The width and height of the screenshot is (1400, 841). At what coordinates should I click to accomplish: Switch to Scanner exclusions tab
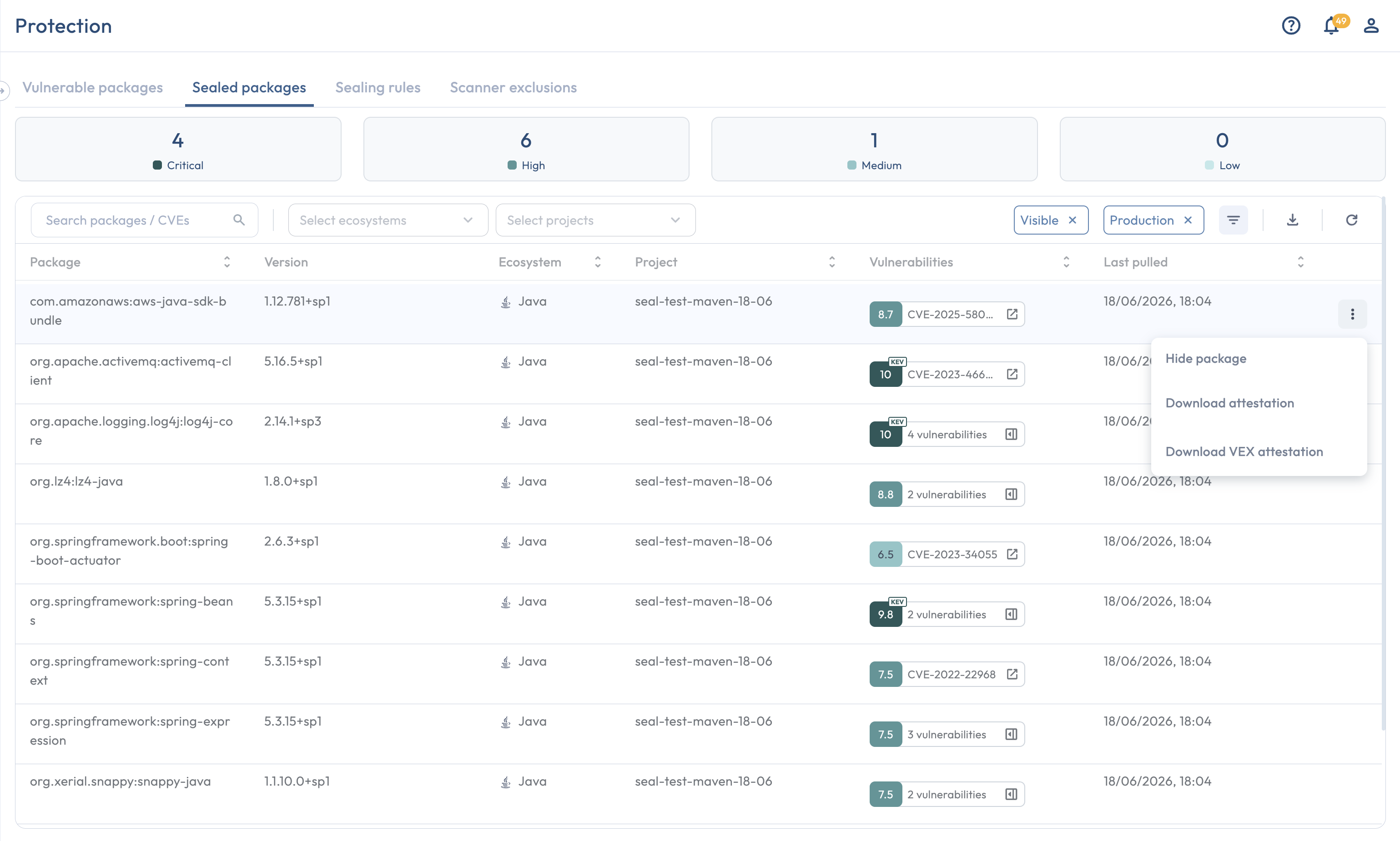coord(513,87)
